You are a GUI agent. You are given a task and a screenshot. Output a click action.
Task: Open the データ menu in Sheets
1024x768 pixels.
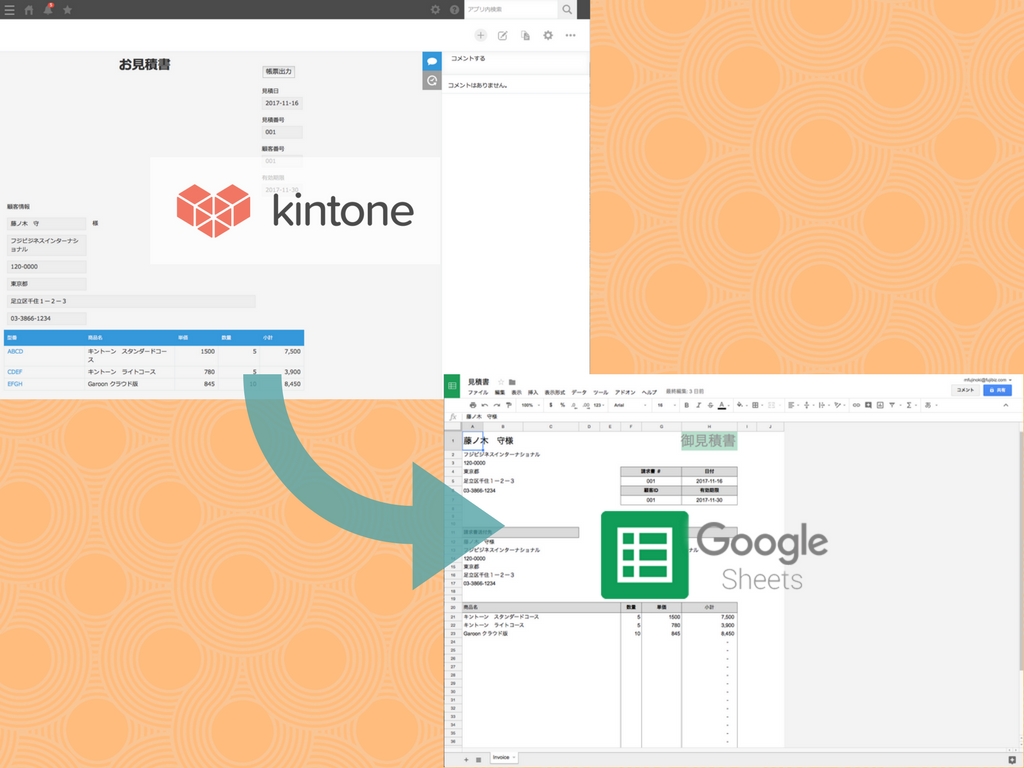[x=579, y=392]
